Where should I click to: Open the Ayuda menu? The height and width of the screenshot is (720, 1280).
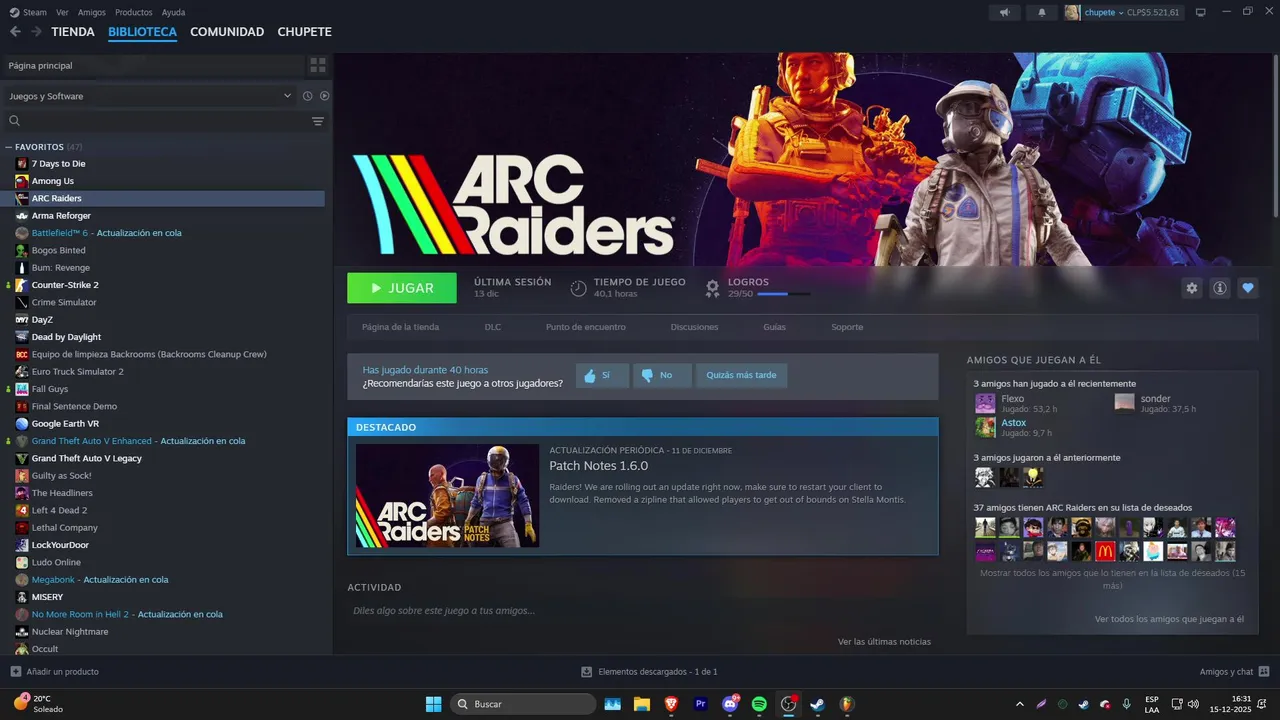tap(173, 12)
